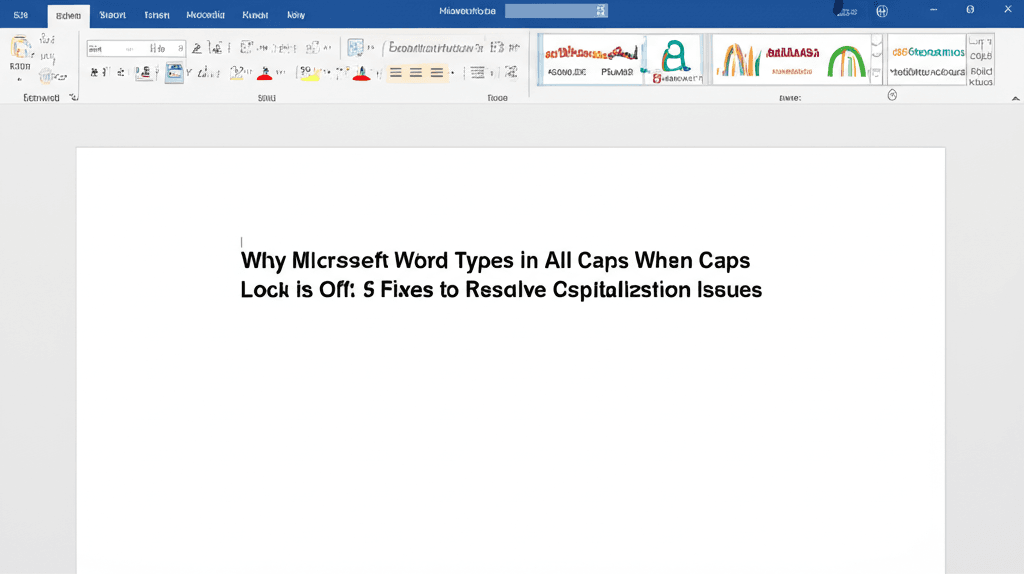The image size is (1024, 574).
Task: Click the change case icon
Action: [215, 48]
